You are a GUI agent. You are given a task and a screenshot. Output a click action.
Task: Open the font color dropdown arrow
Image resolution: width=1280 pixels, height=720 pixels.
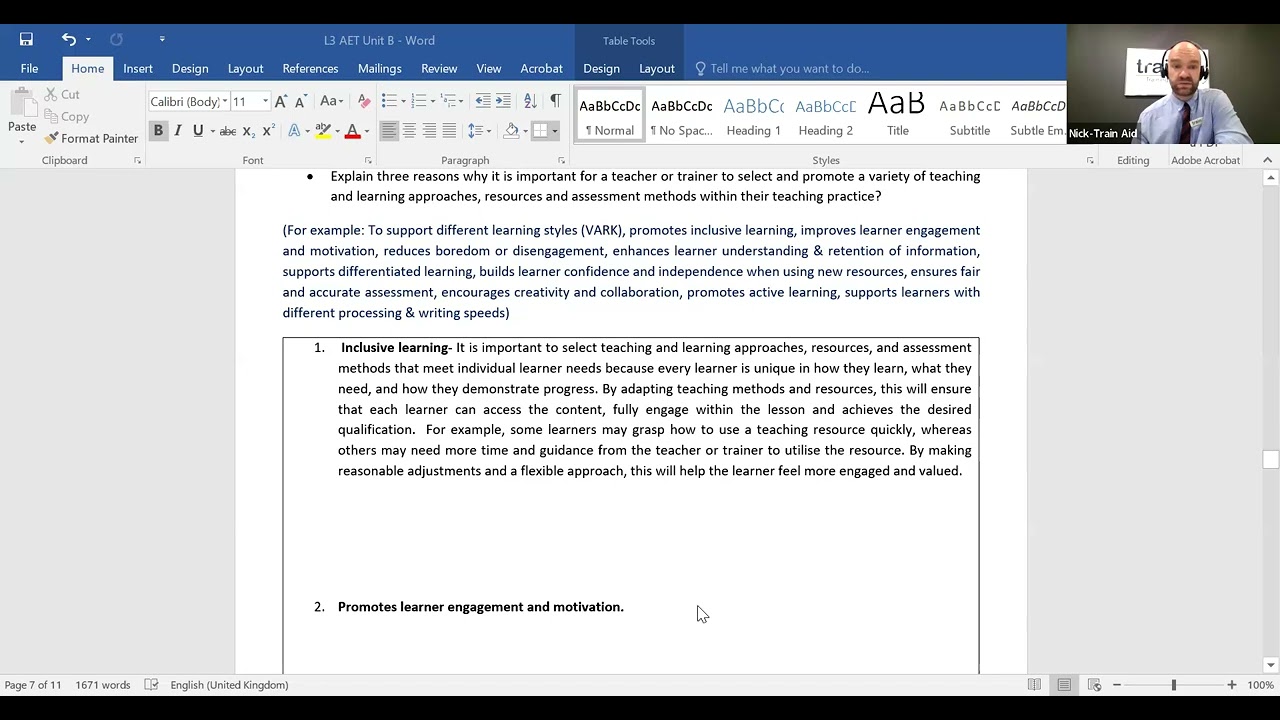point(367,131)
